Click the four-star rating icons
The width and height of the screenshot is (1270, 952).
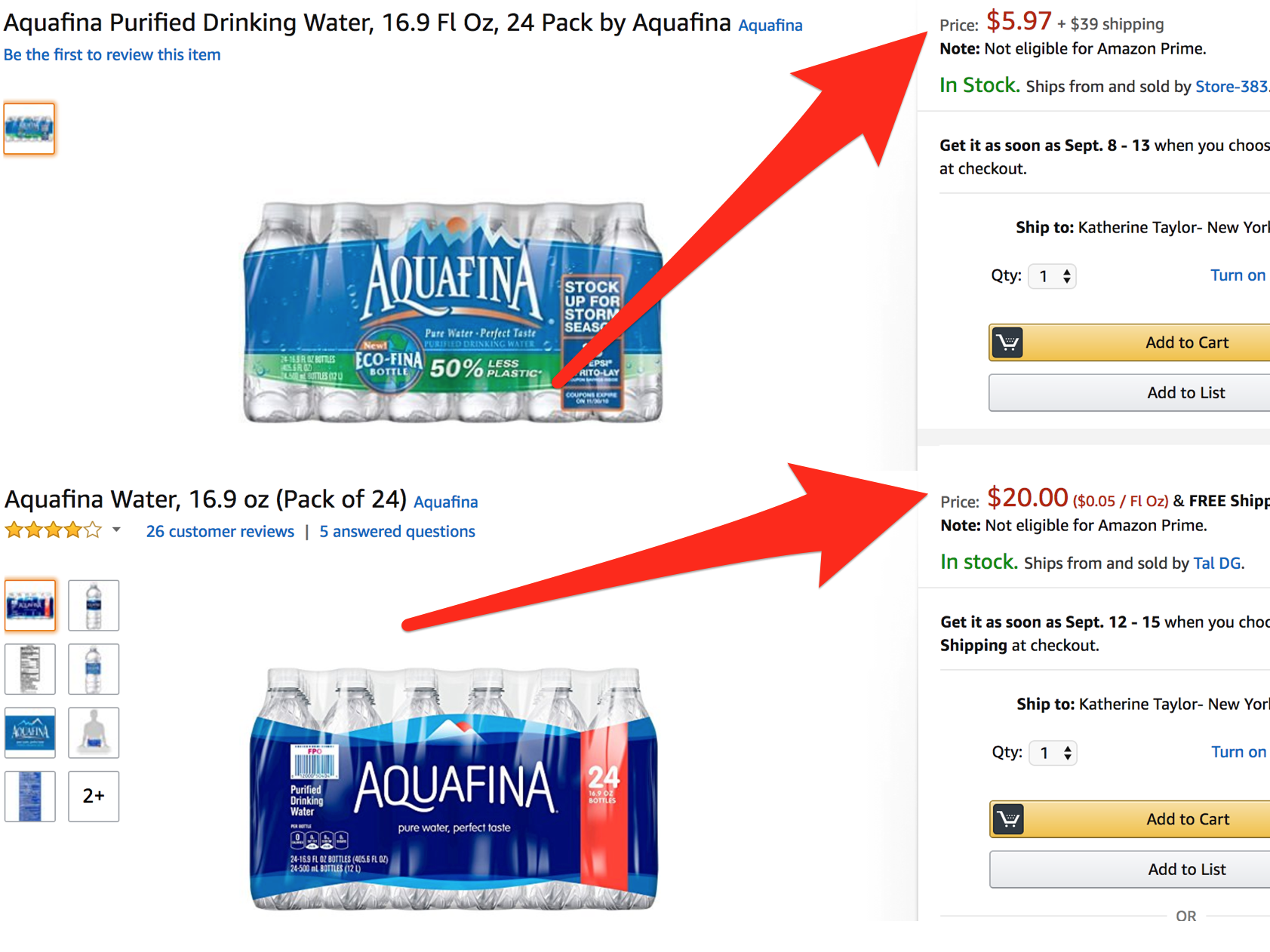[53, 530]
